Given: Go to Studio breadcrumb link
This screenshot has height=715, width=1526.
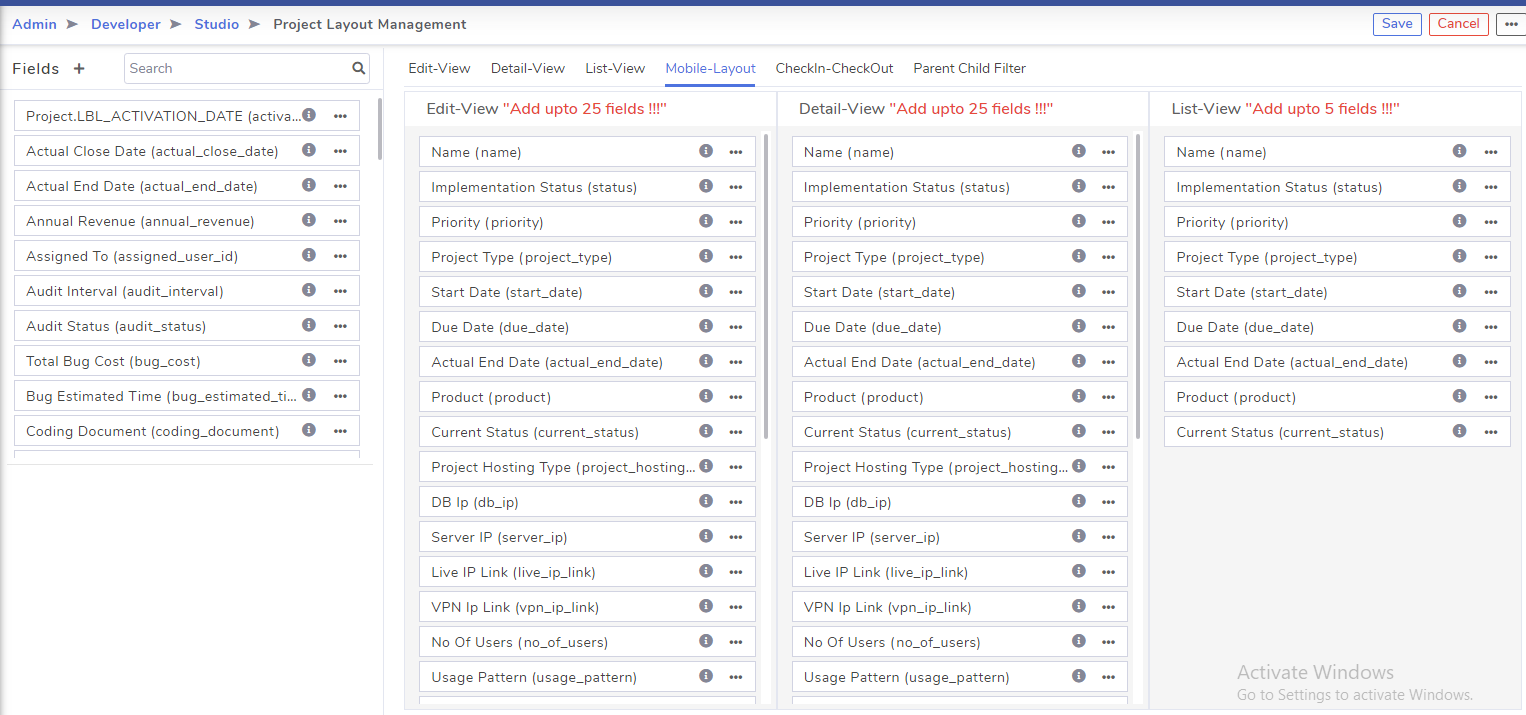Looking at the screenshot, I should (x=216, y=24).
